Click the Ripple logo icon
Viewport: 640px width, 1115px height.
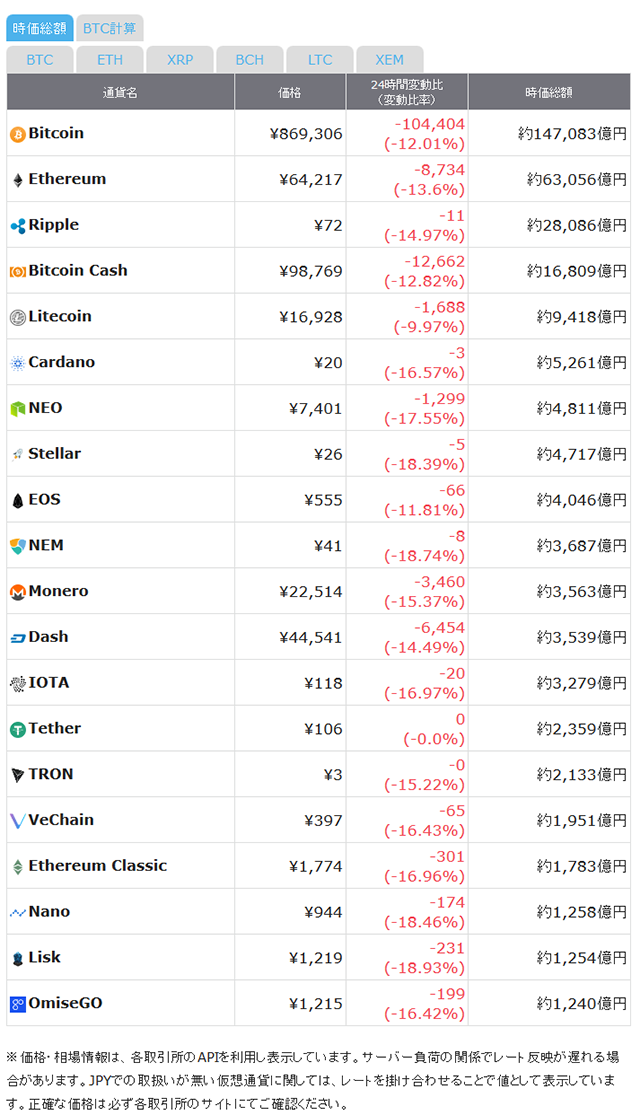point(17,226)
